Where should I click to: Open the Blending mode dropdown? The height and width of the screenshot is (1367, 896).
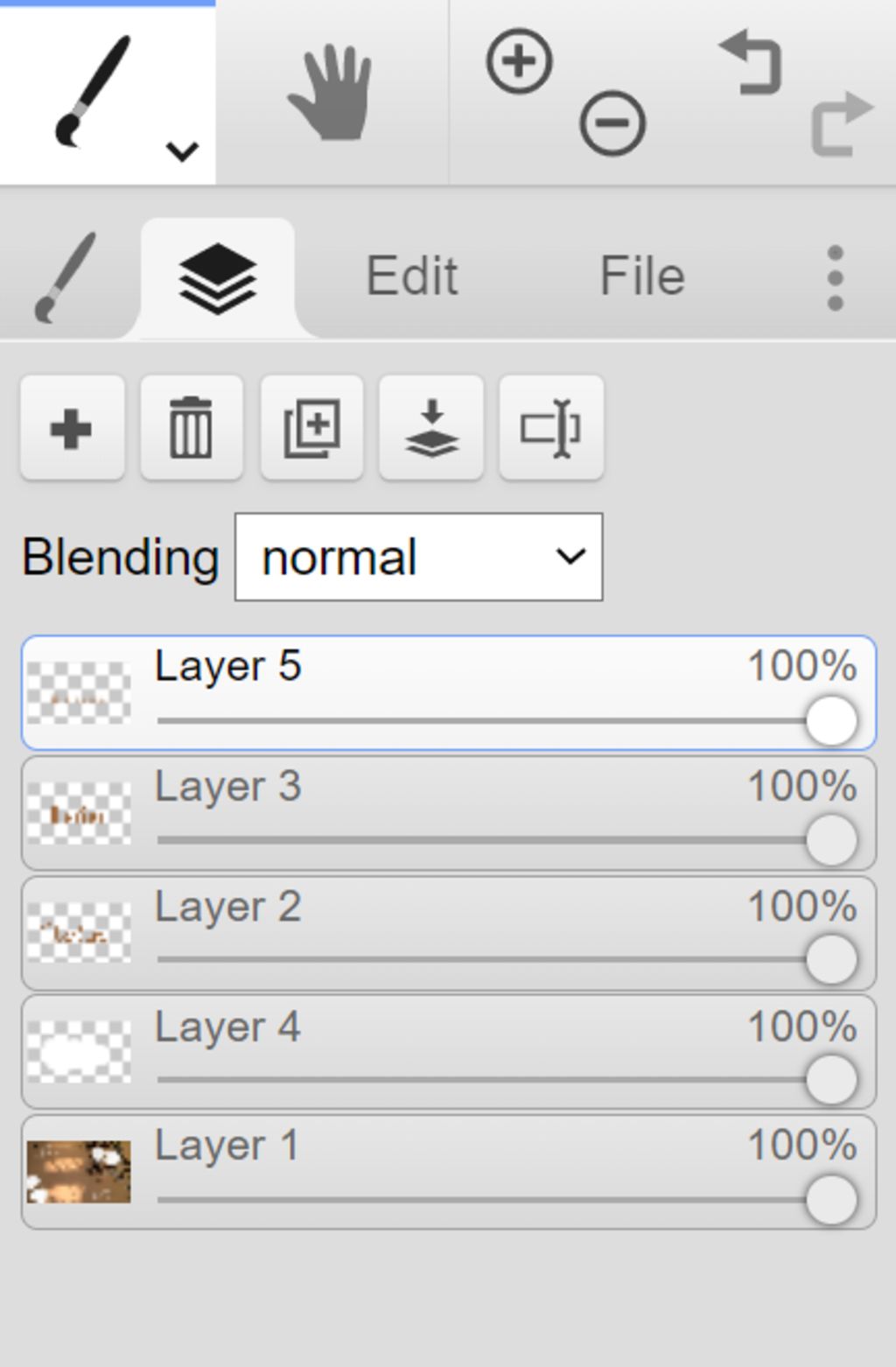coord(418,557)
